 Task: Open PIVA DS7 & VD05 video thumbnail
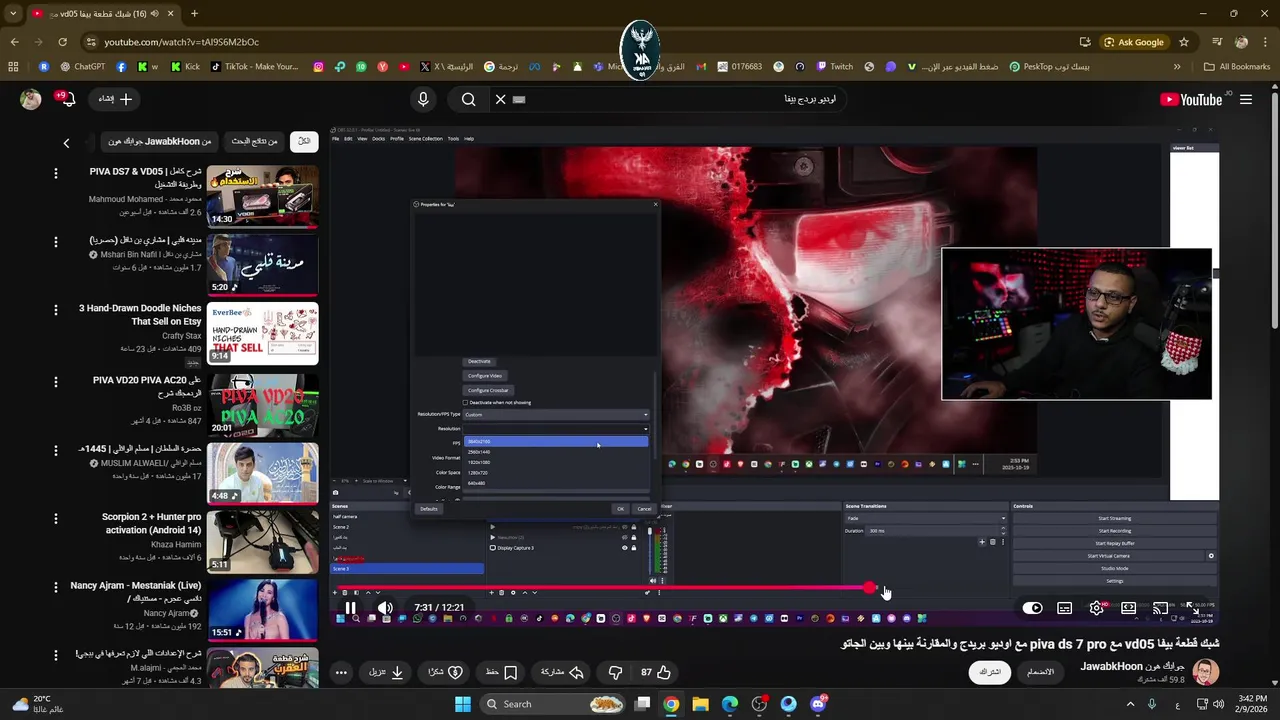click(x=263, y=196)
